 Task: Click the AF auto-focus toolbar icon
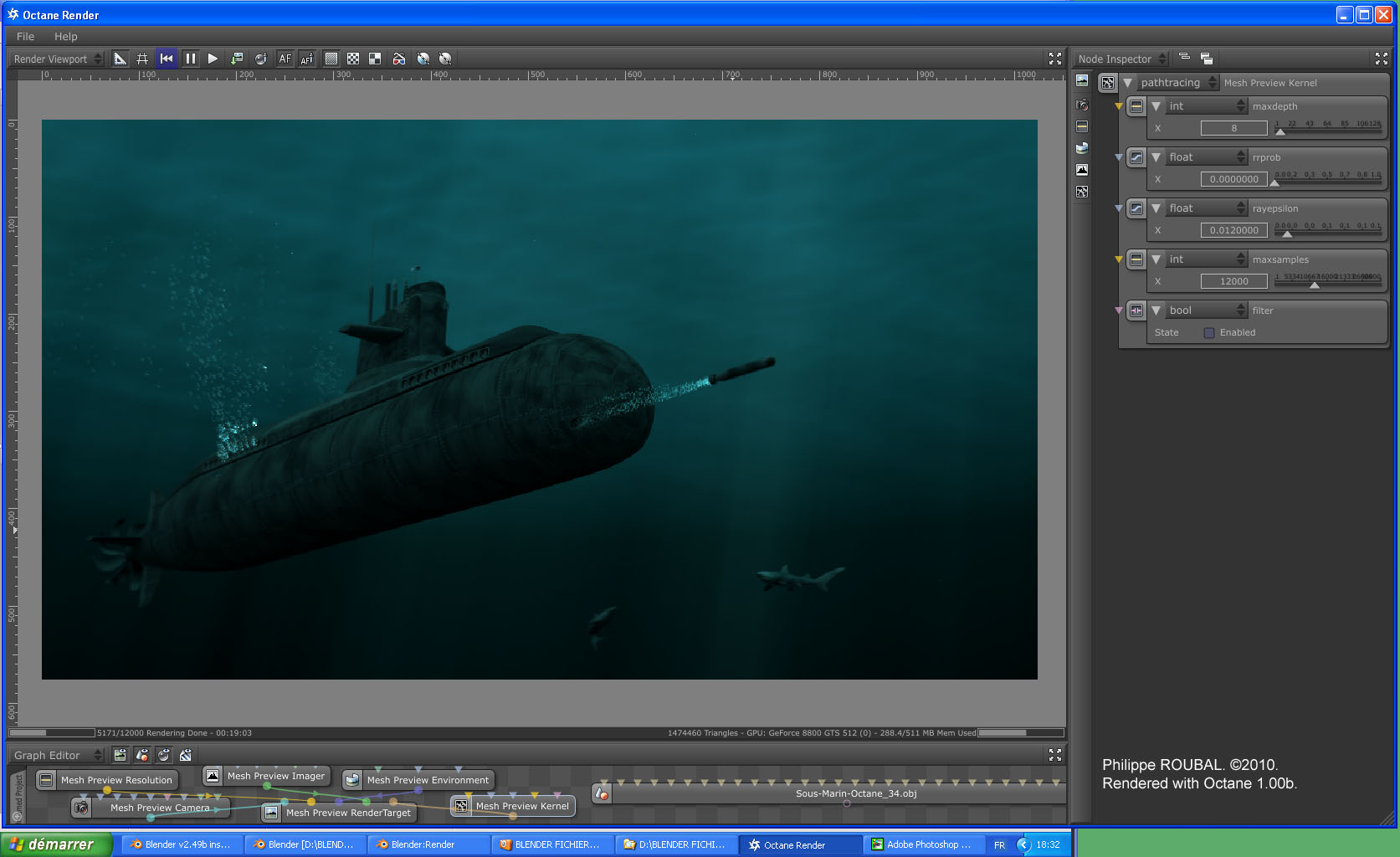click(x=285, y=59)
